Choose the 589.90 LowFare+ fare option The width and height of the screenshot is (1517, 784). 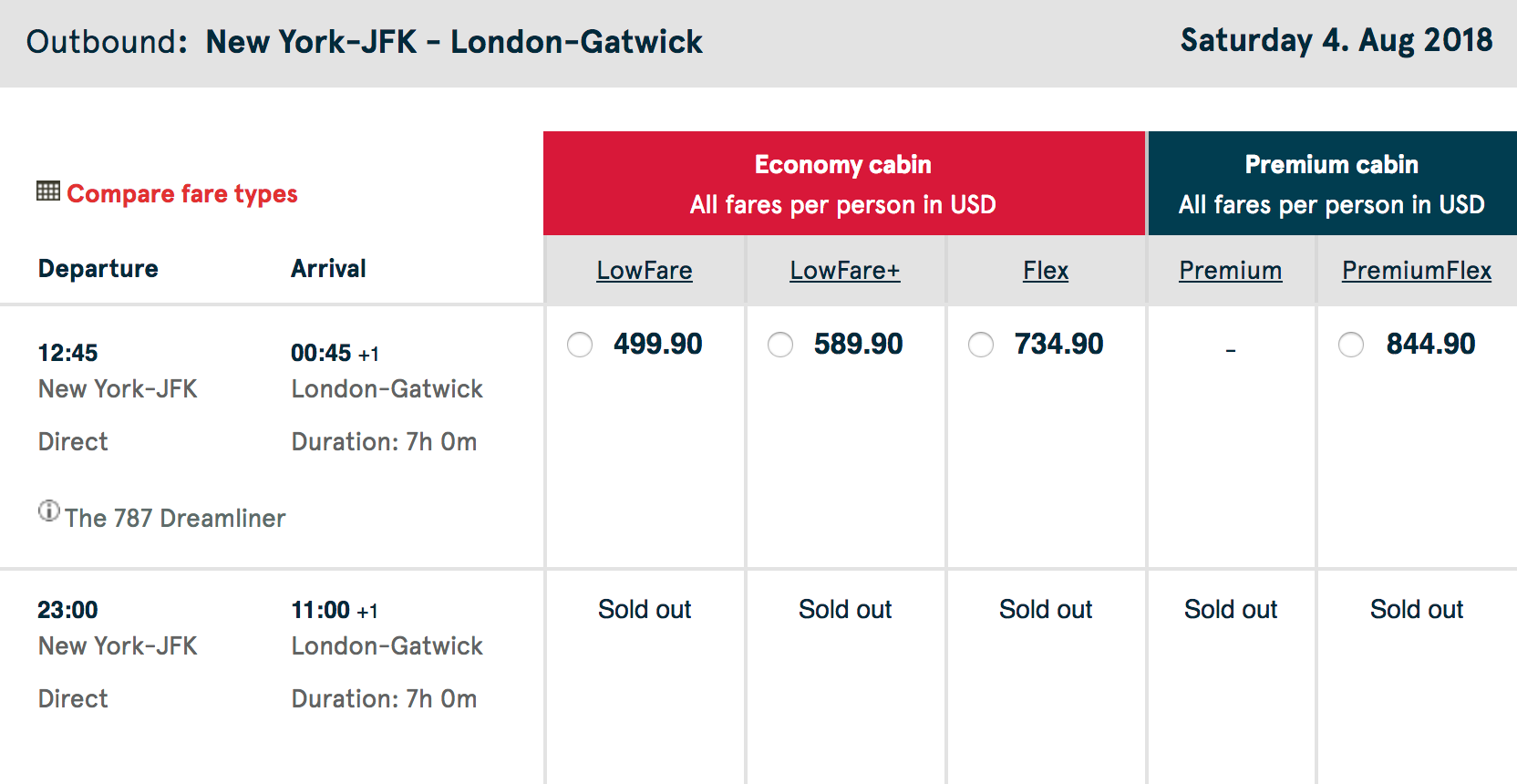(780, 345)
